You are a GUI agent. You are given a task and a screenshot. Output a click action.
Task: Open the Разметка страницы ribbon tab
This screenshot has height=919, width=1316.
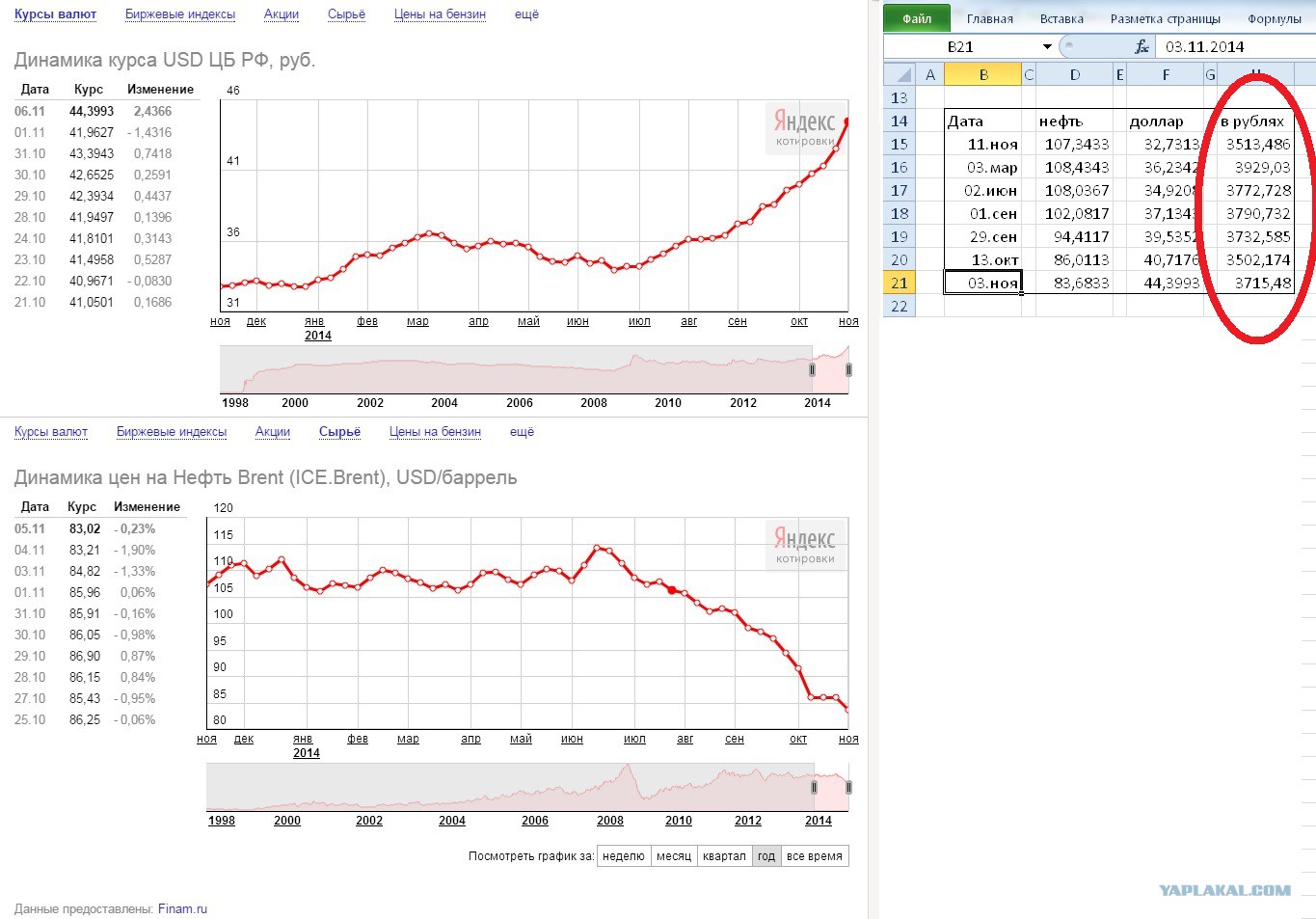(1166, 18)
